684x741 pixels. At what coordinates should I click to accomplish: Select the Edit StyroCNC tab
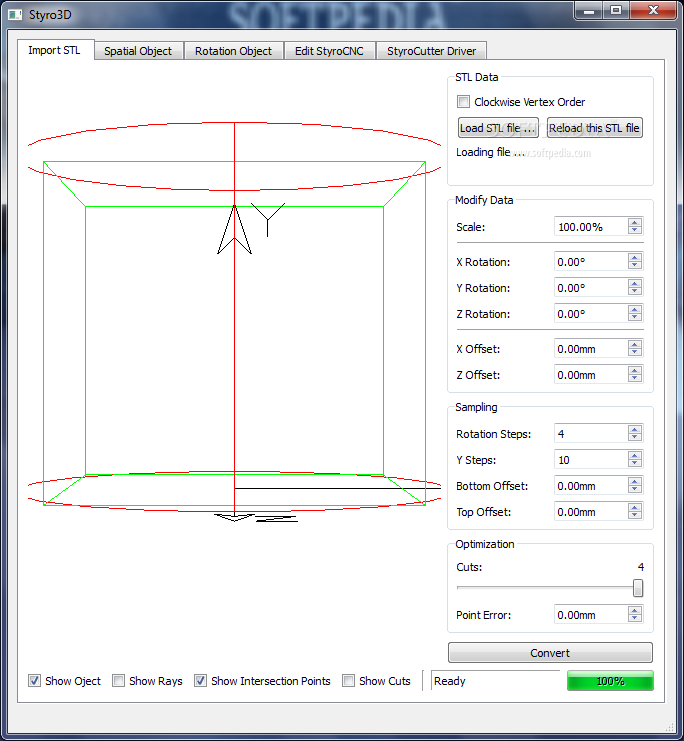[329, 51]
